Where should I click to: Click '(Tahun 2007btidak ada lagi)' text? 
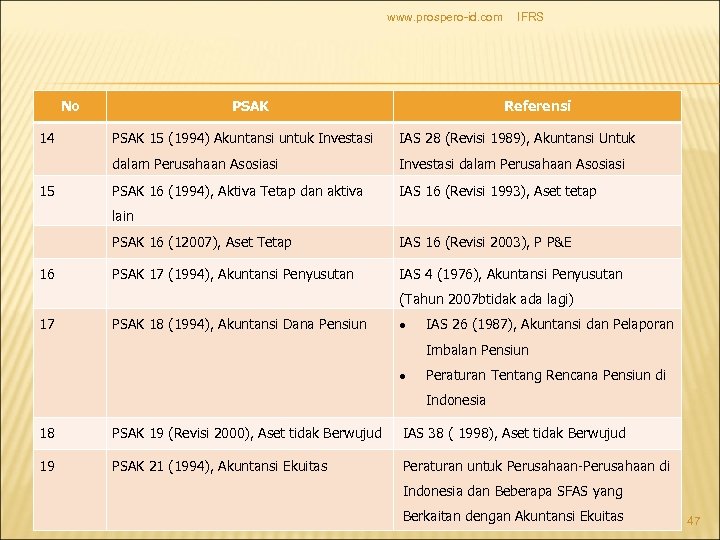pyautogui.click(x=486, y=299)
